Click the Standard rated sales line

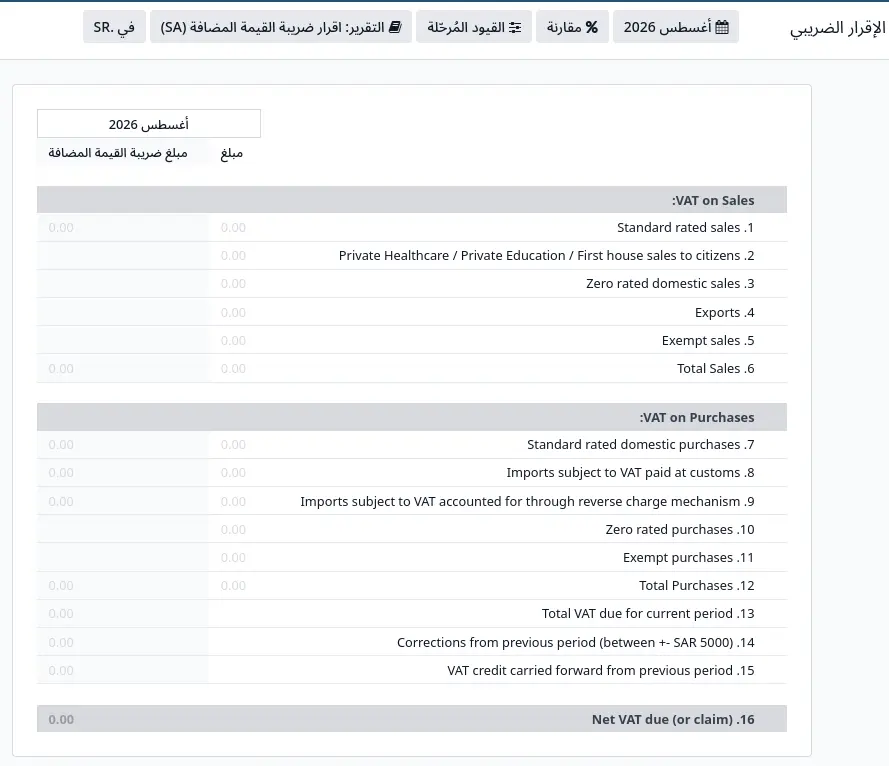685,227
